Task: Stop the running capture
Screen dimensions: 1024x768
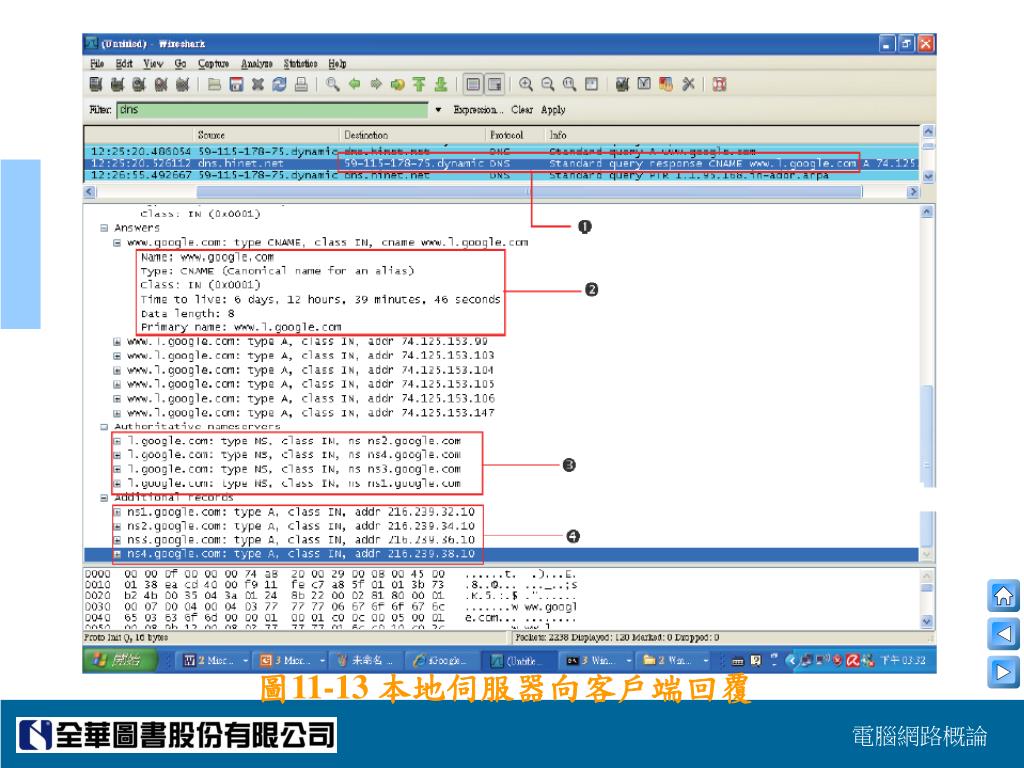Action: pyautogui.click(x=161, y=84)
